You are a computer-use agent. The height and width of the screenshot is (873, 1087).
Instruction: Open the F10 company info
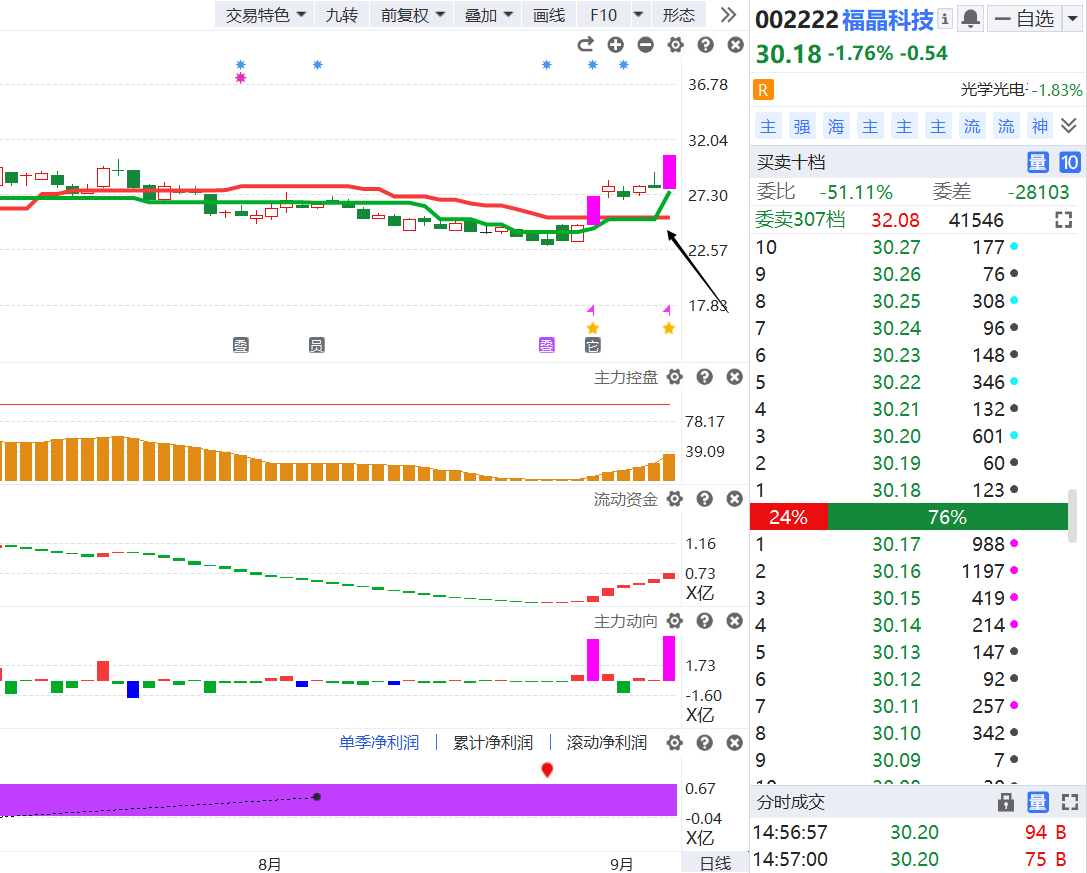pyautogui.click(x=603, y=15)
